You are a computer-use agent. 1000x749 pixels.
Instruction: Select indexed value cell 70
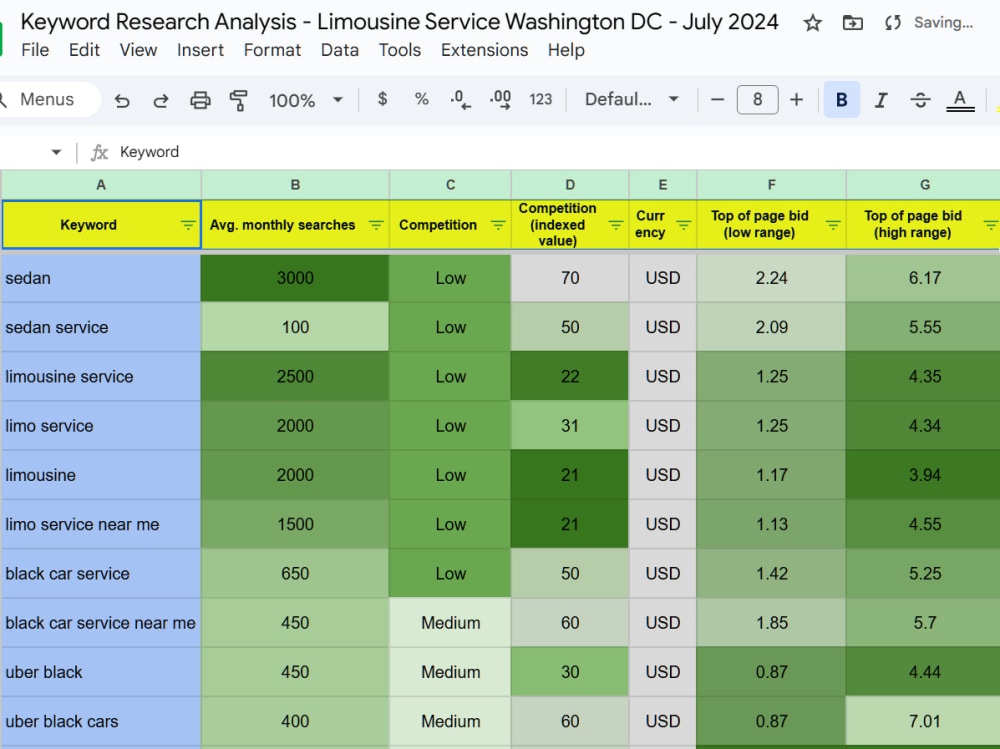[x=570, y=278]
